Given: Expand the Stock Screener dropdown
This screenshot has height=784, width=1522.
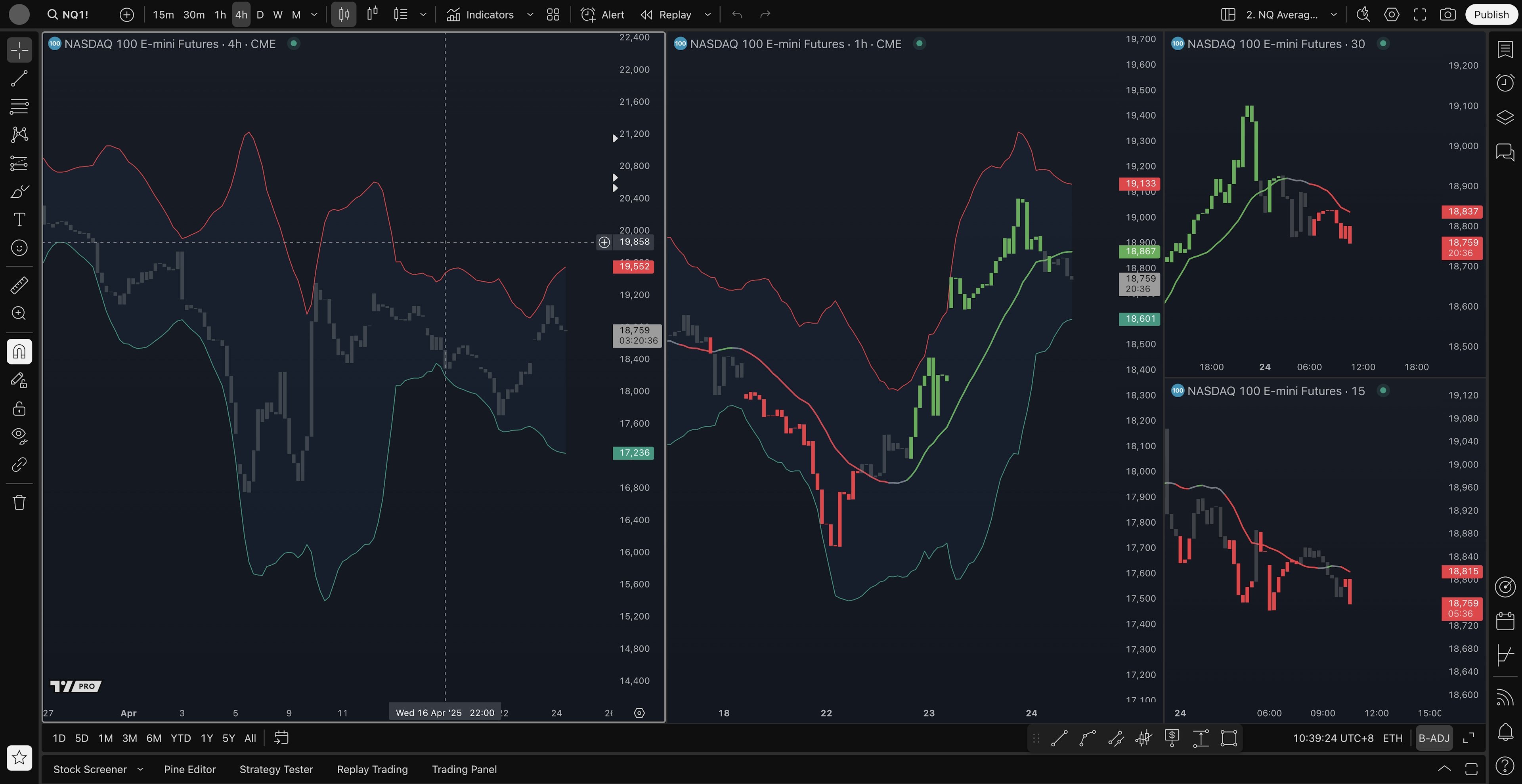Looking at the screenshot, I should [x=140, y=769].
